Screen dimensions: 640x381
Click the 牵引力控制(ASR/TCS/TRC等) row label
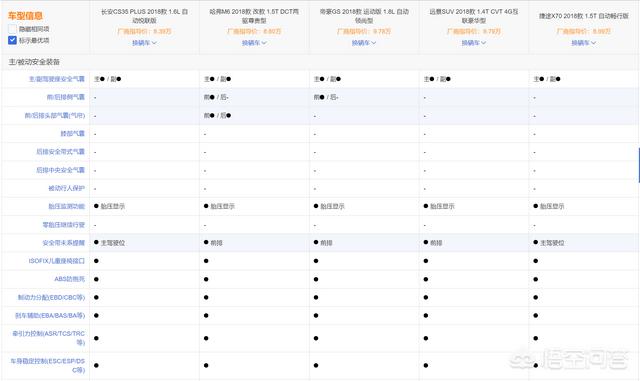(x=49, y=338)
